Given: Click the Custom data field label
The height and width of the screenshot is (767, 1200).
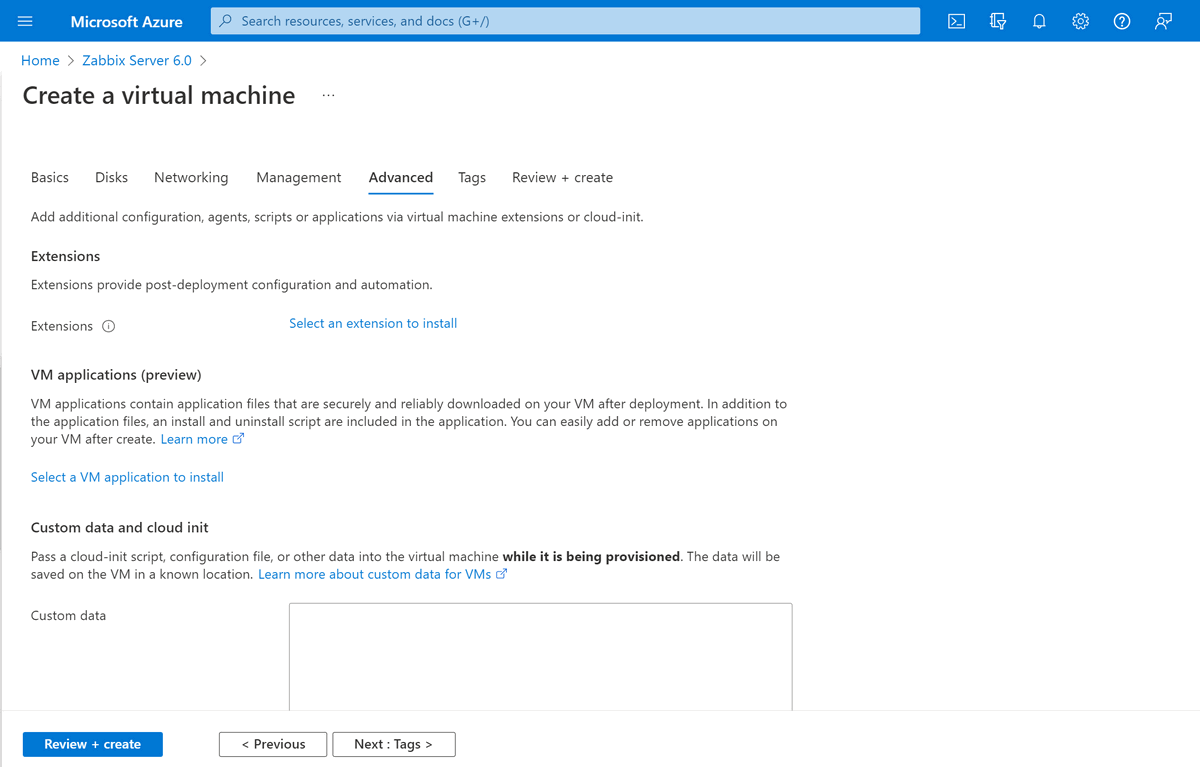Looking at the screenshot, I should tap(68, 616).
